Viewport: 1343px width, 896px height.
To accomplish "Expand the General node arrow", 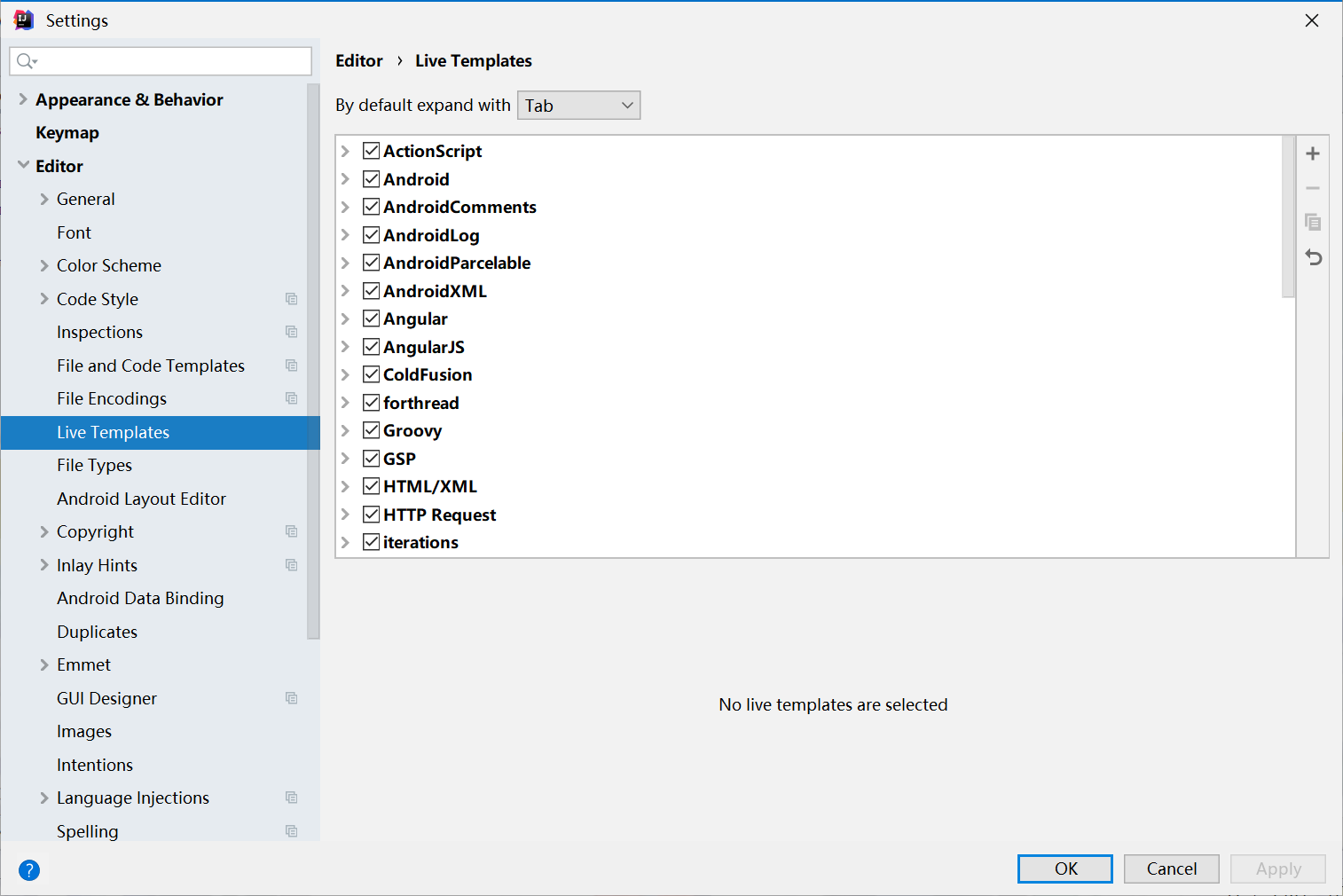I will pyautogui.click(x=44, y=199).
